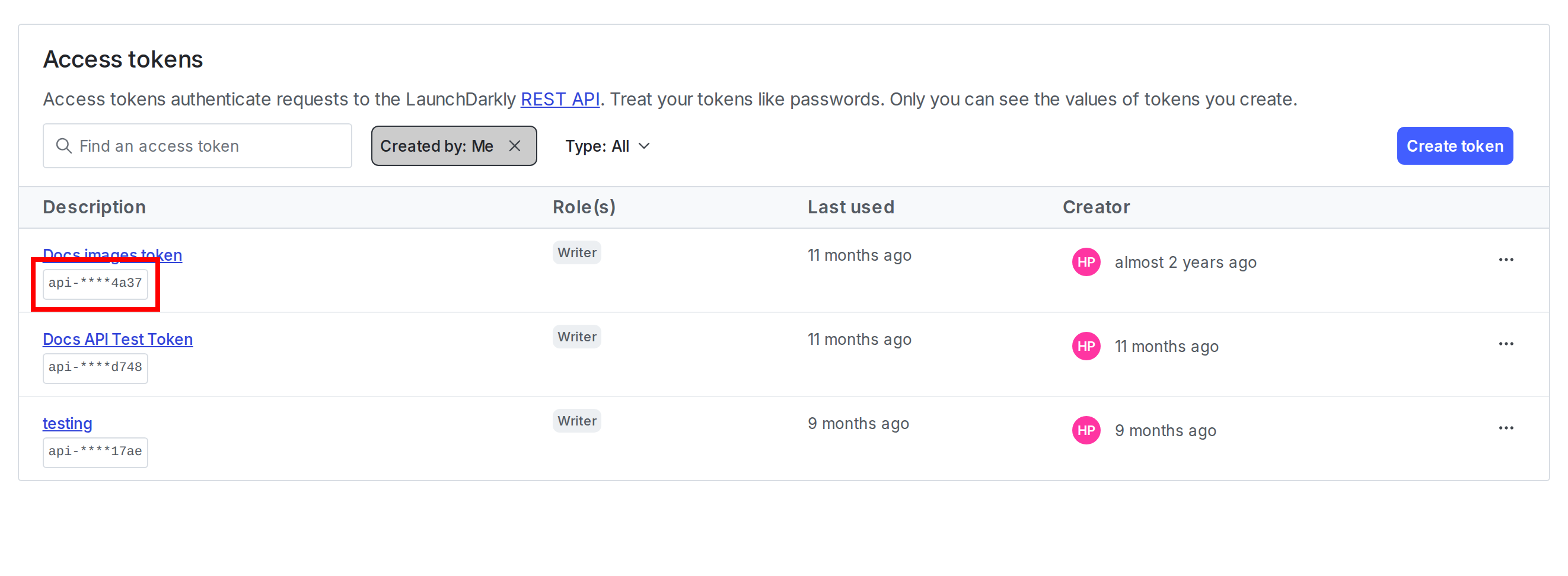1568x576 pixels.
Task: Open overflow menu for Docs API Test Token
Action: coord(1506,343)
